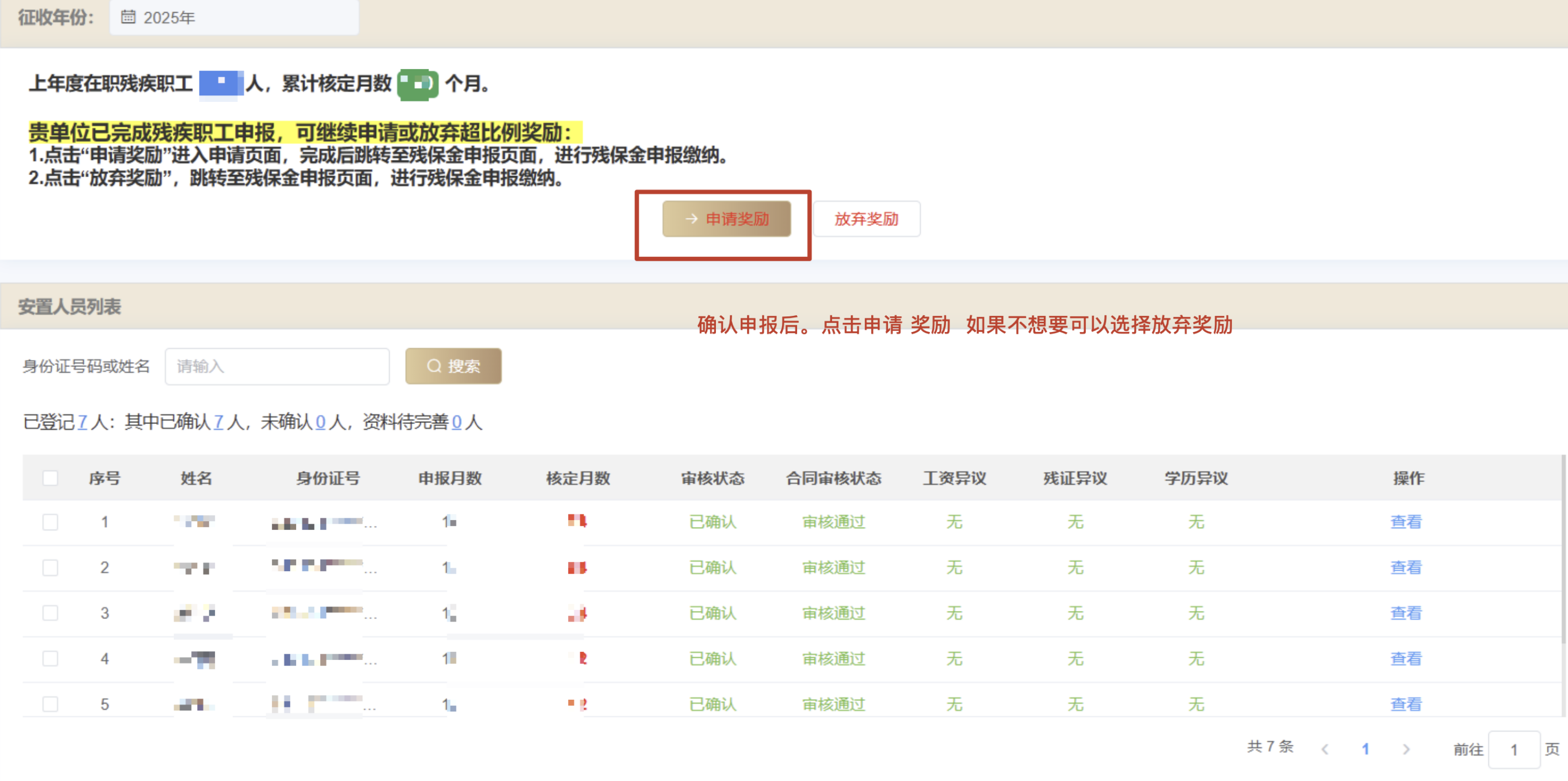This screenshot has height=781, width=1568.
Task: Click the go-to page number input box
Action: click(1513, 749)
